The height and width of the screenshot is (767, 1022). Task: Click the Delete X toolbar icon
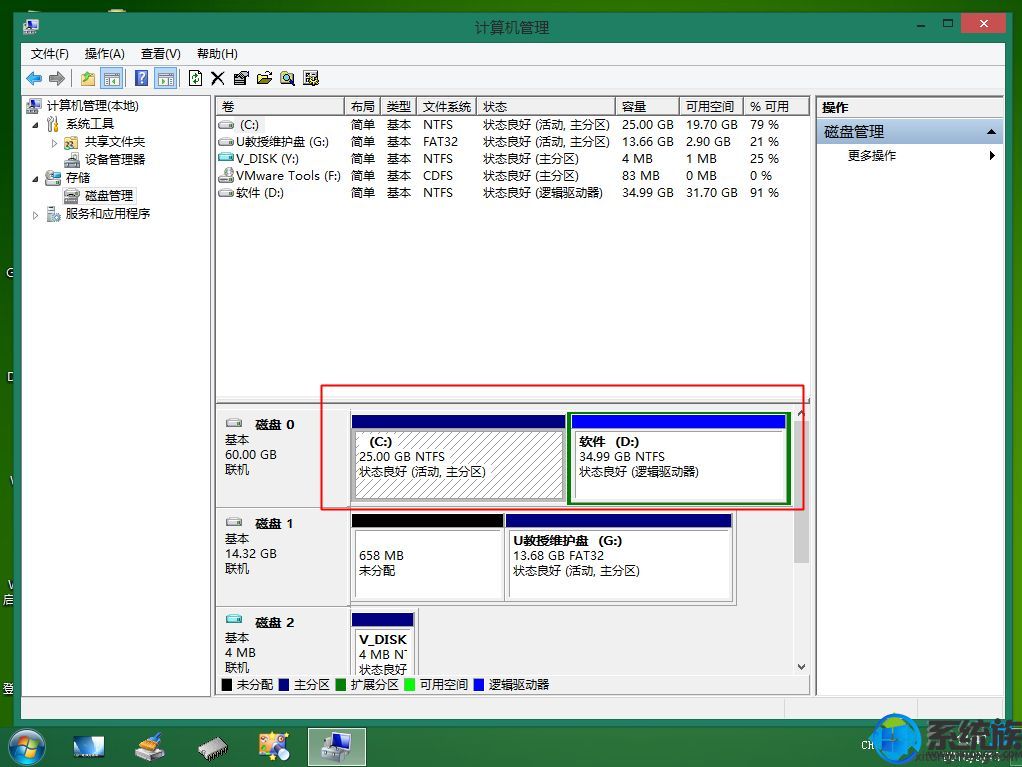pyautogui.click(x=218, y=79)
